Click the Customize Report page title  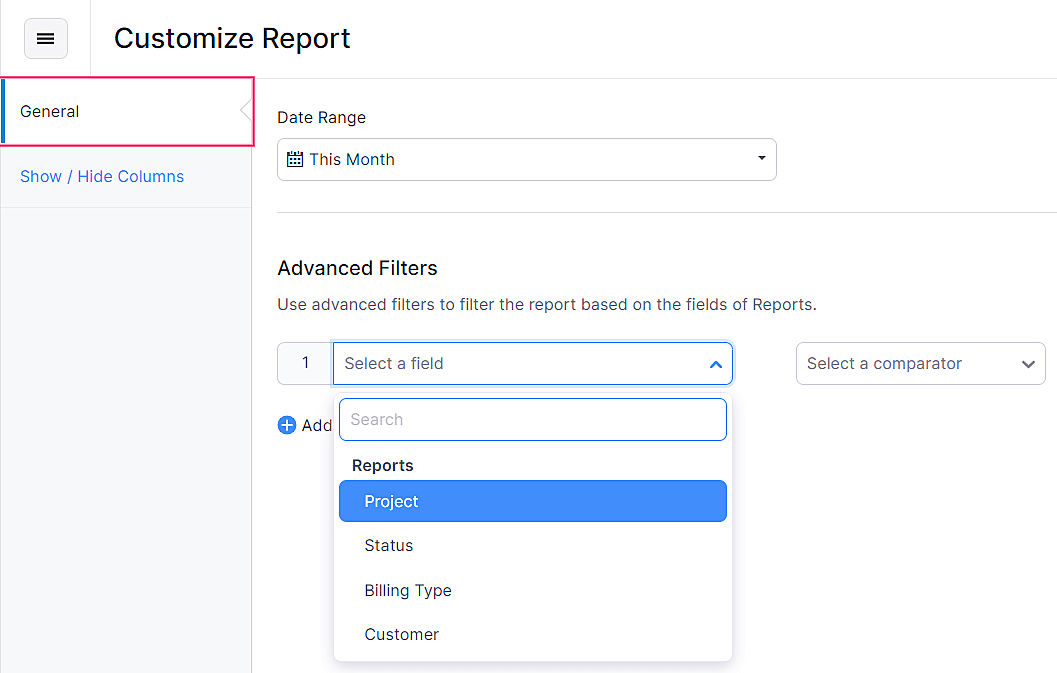pos(232,39)
